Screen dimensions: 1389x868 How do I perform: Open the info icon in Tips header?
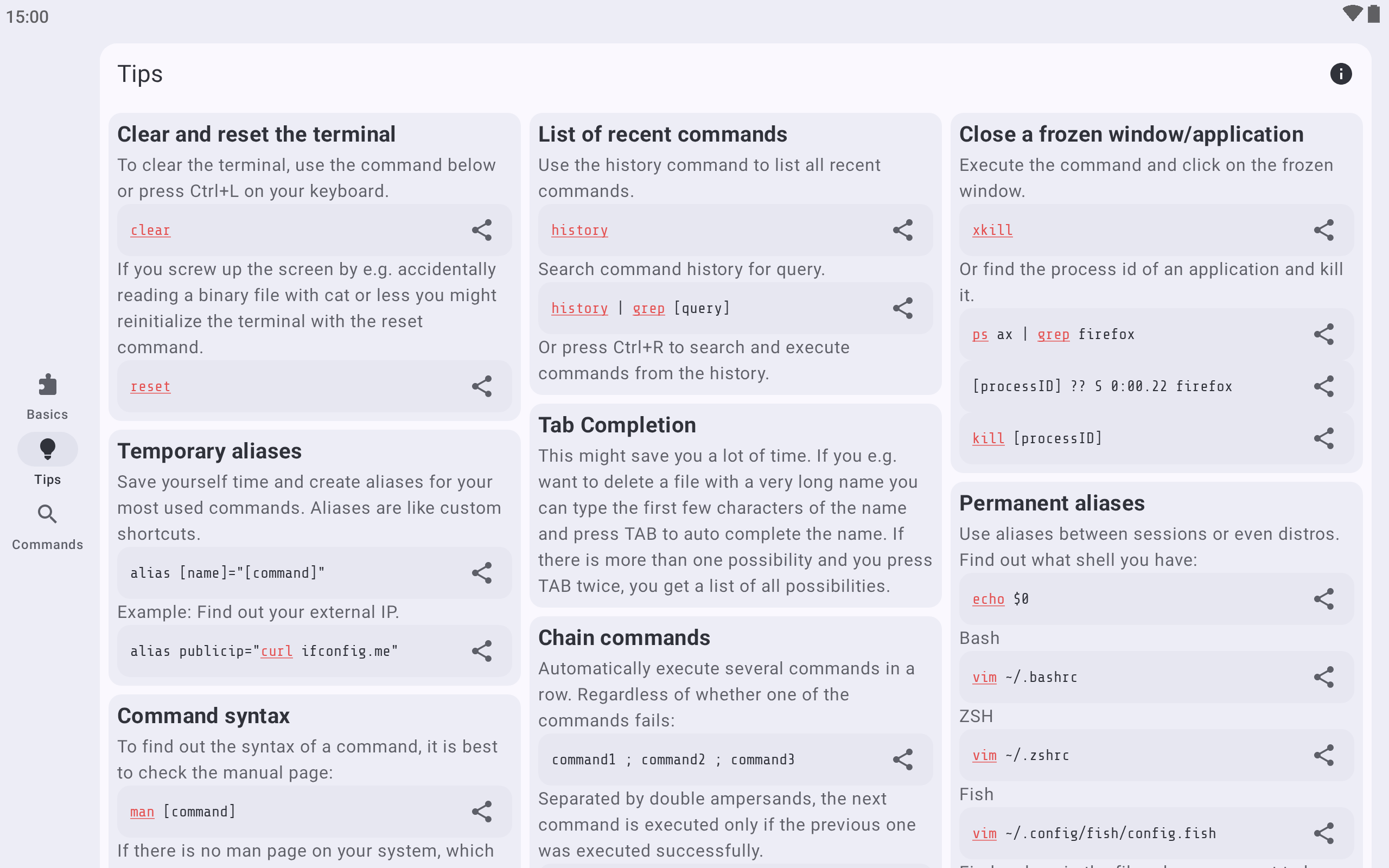(1341, 74)
